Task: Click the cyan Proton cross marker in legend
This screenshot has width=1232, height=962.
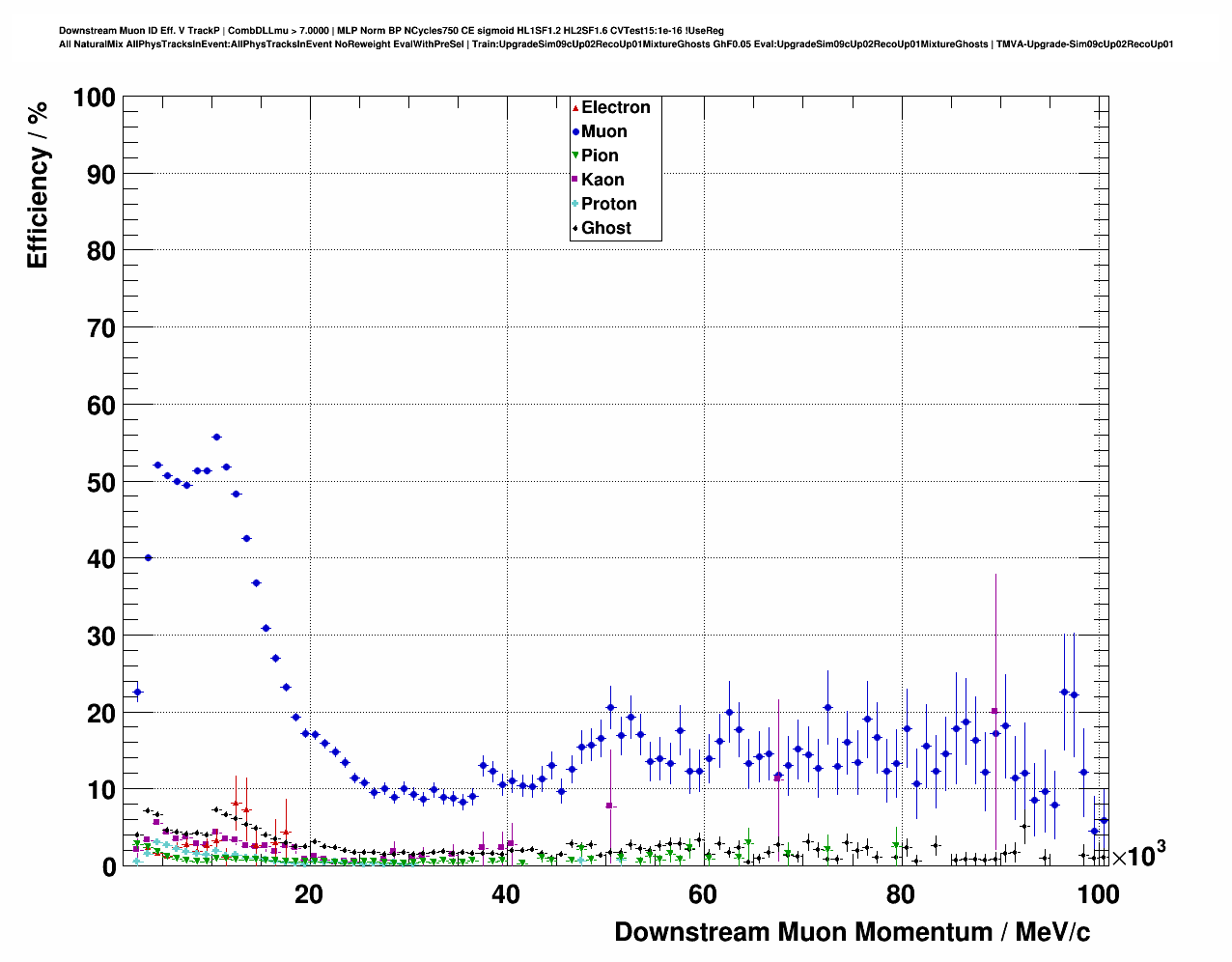Action: point(575,204)
